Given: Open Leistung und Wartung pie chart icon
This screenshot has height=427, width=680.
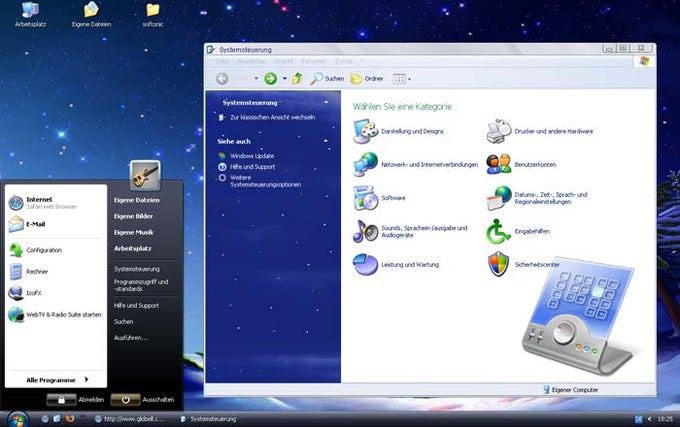Looking at the screenshot, I should tap(366, 264).
